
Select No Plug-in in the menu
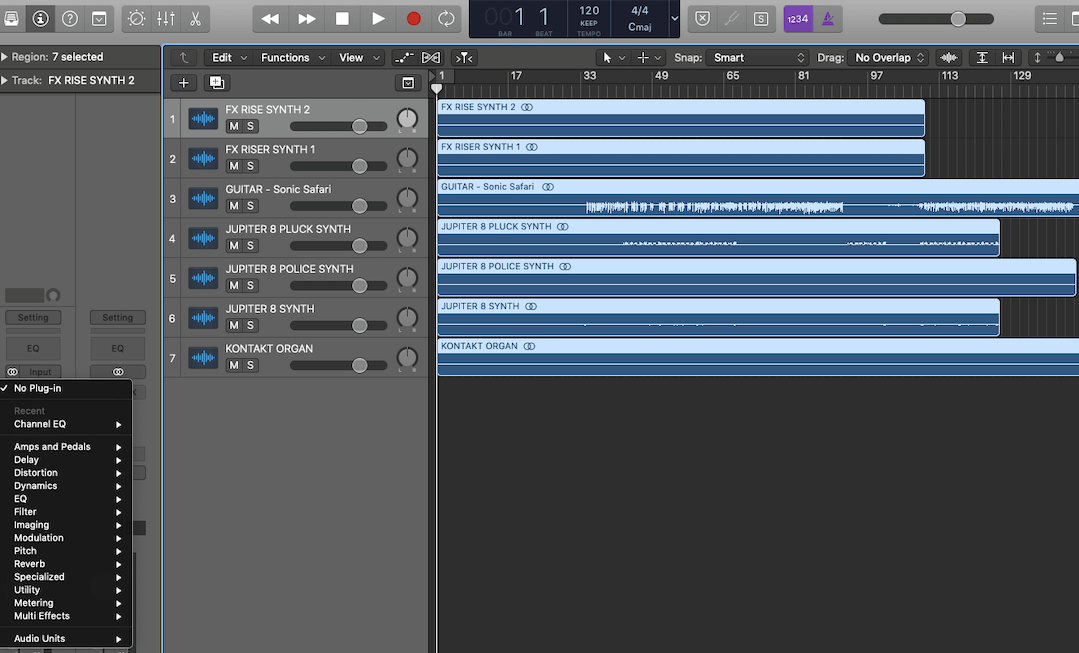pyautogui.click(x=66, y=389)
